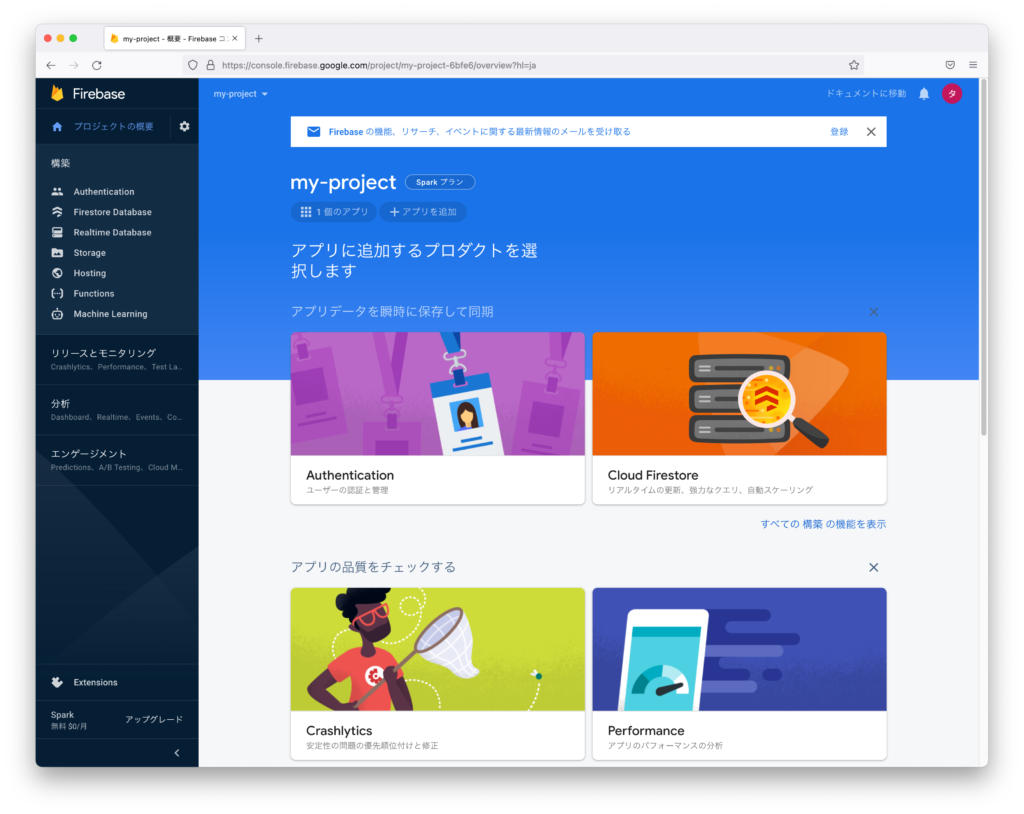Open the my-project project switcher dropdown
This screenshot has width=1024, height=814.
[x=240, y=93]
